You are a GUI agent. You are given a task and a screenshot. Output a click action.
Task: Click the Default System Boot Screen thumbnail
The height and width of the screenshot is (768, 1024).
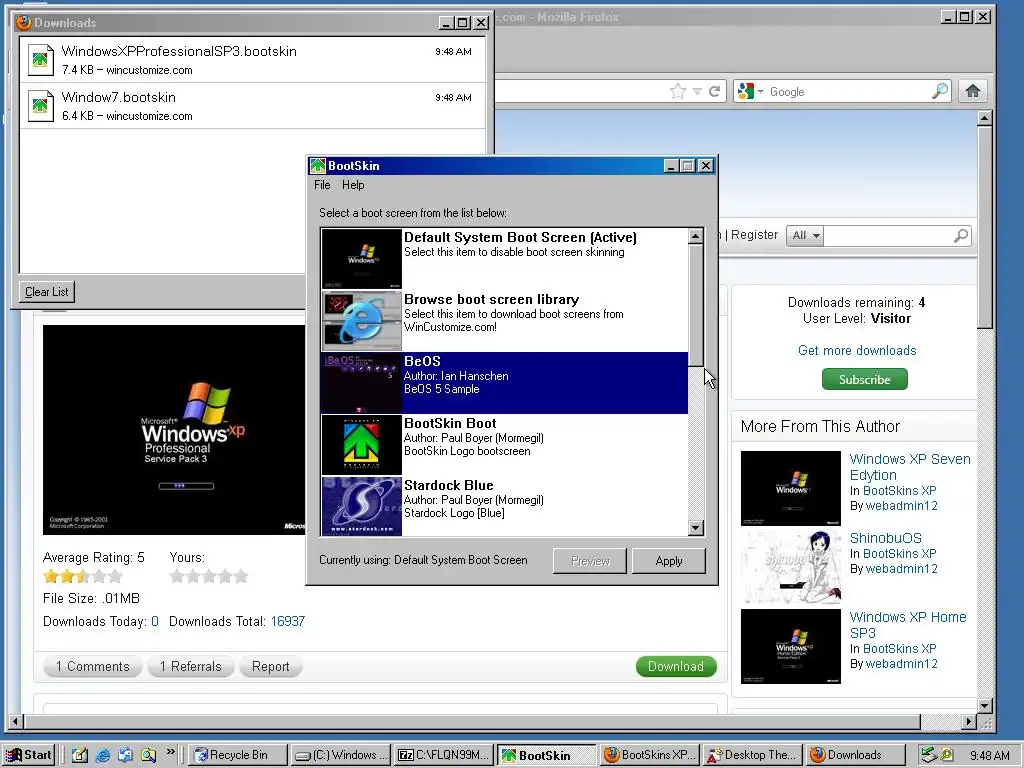point(361,259)
